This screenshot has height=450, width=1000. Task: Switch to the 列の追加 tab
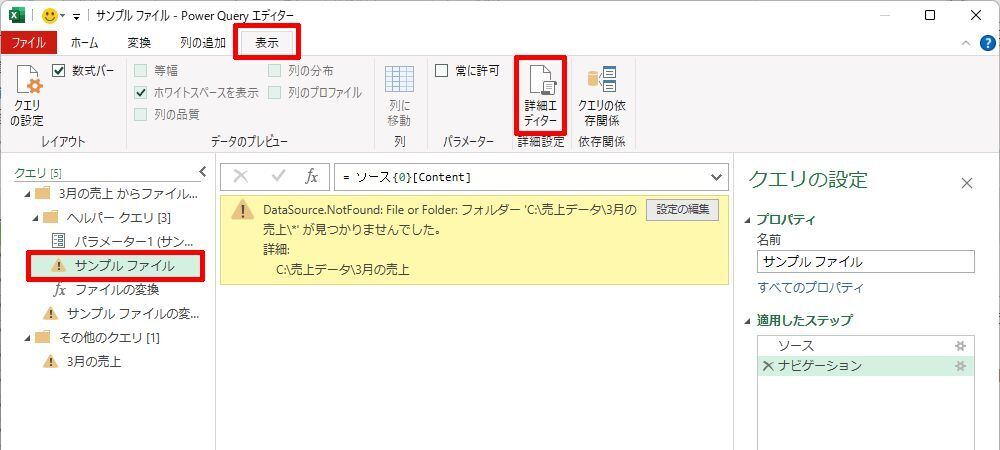(x=202, y=43)
